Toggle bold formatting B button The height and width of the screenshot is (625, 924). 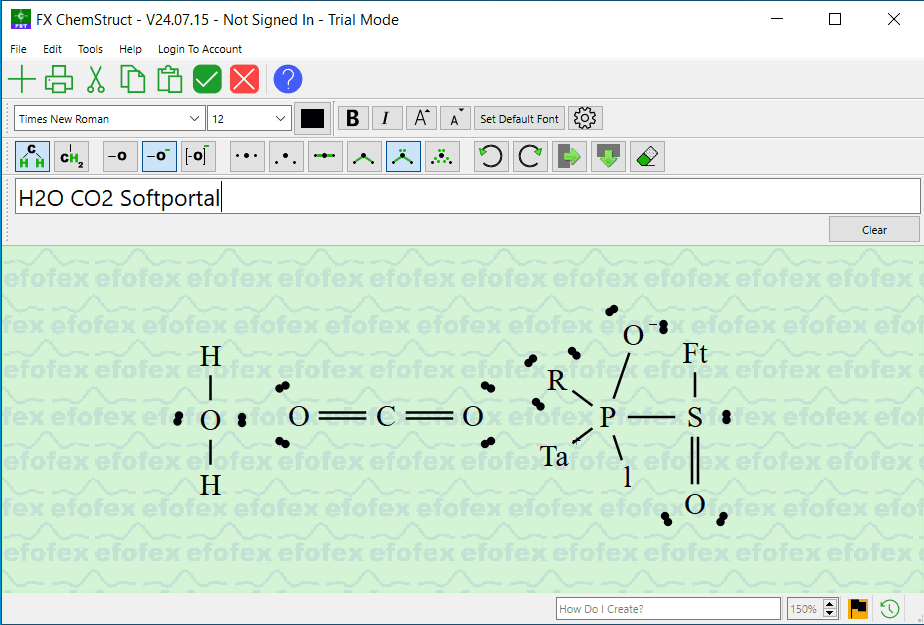pyautogui.click(x=353, y=118)
